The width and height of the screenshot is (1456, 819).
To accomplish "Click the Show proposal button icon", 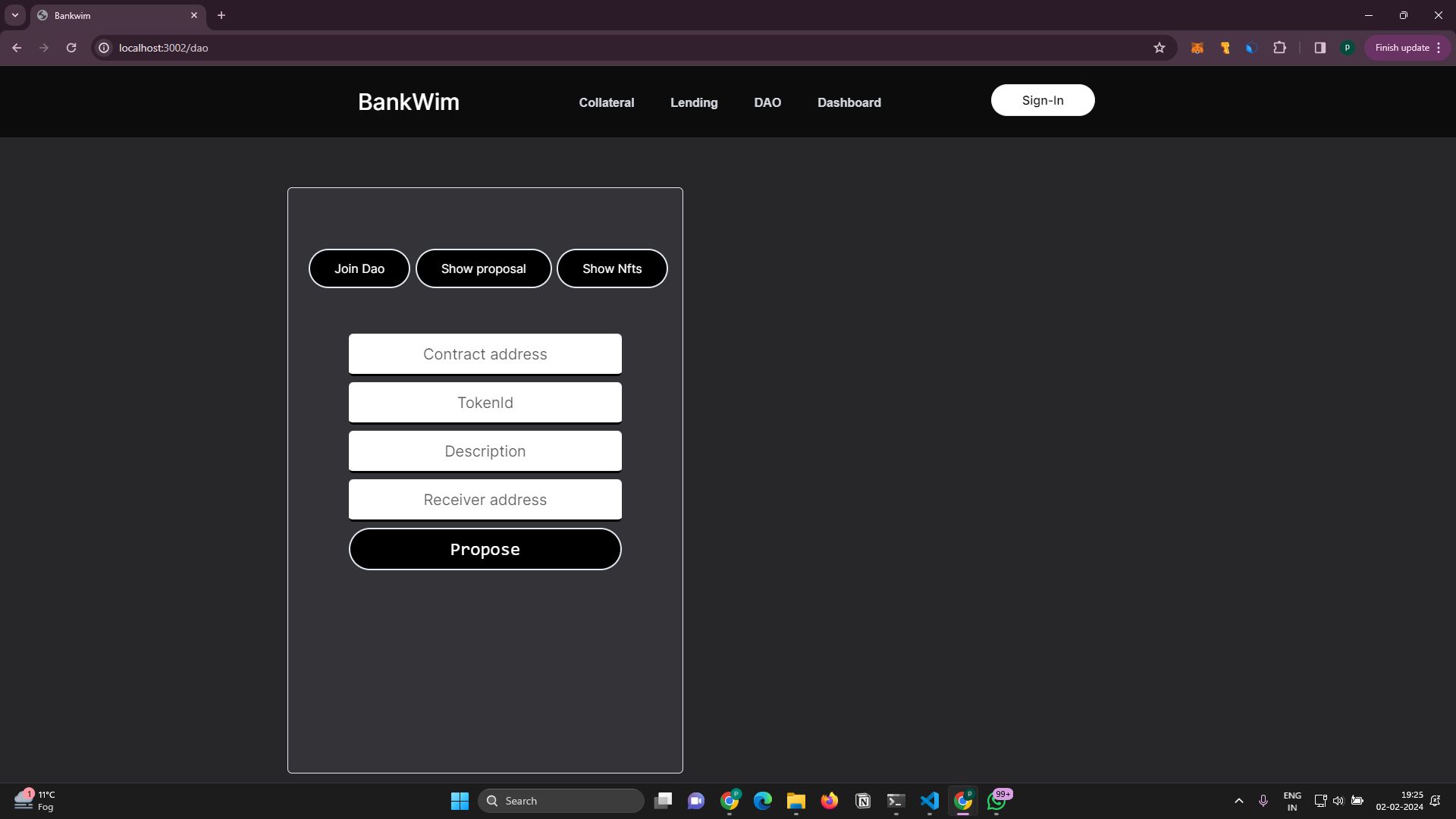I will point(484,268).
